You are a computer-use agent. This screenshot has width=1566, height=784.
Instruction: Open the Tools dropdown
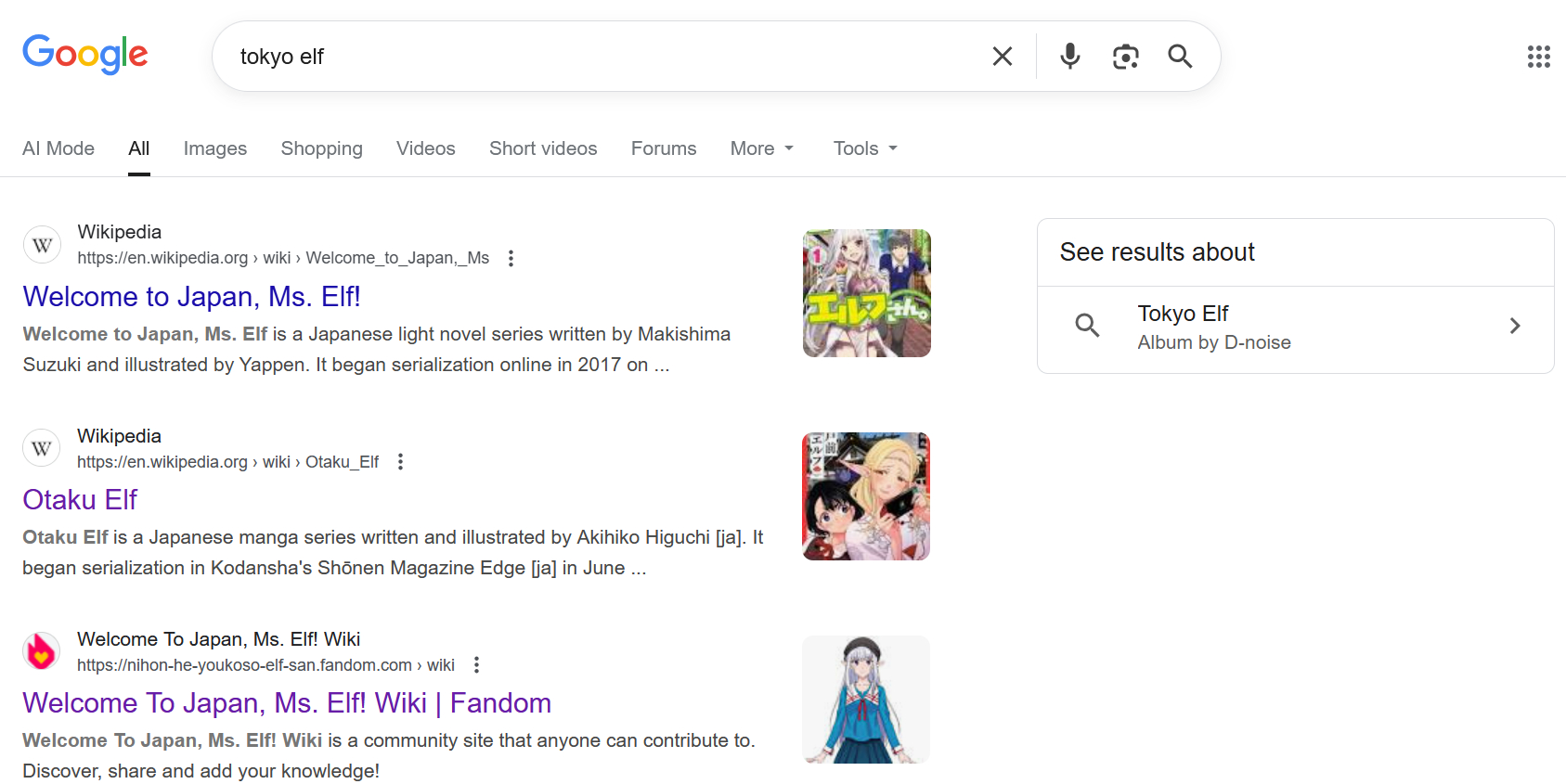(x=865, y=148)
